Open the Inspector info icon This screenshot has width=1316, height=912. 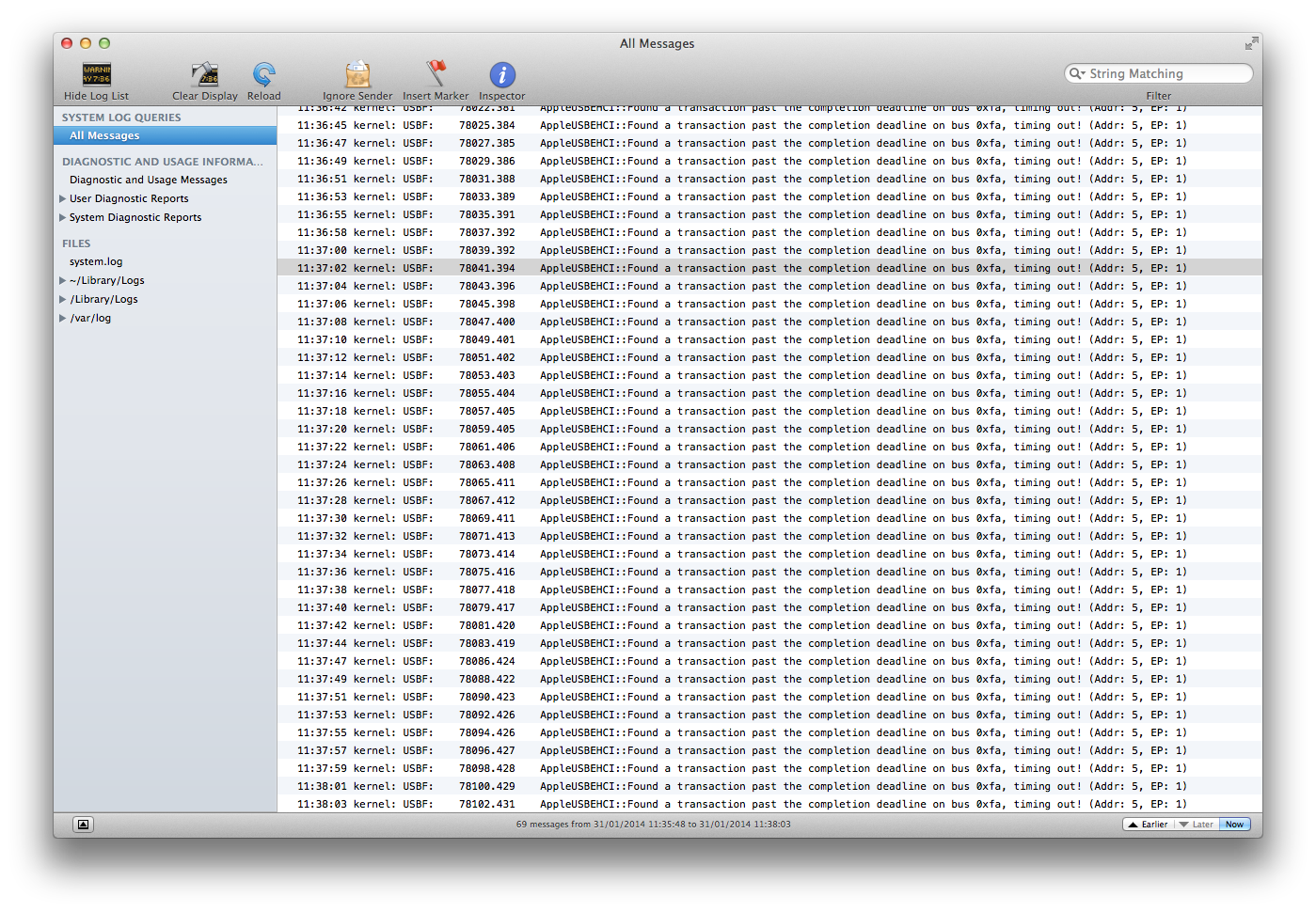click(502, 75)
